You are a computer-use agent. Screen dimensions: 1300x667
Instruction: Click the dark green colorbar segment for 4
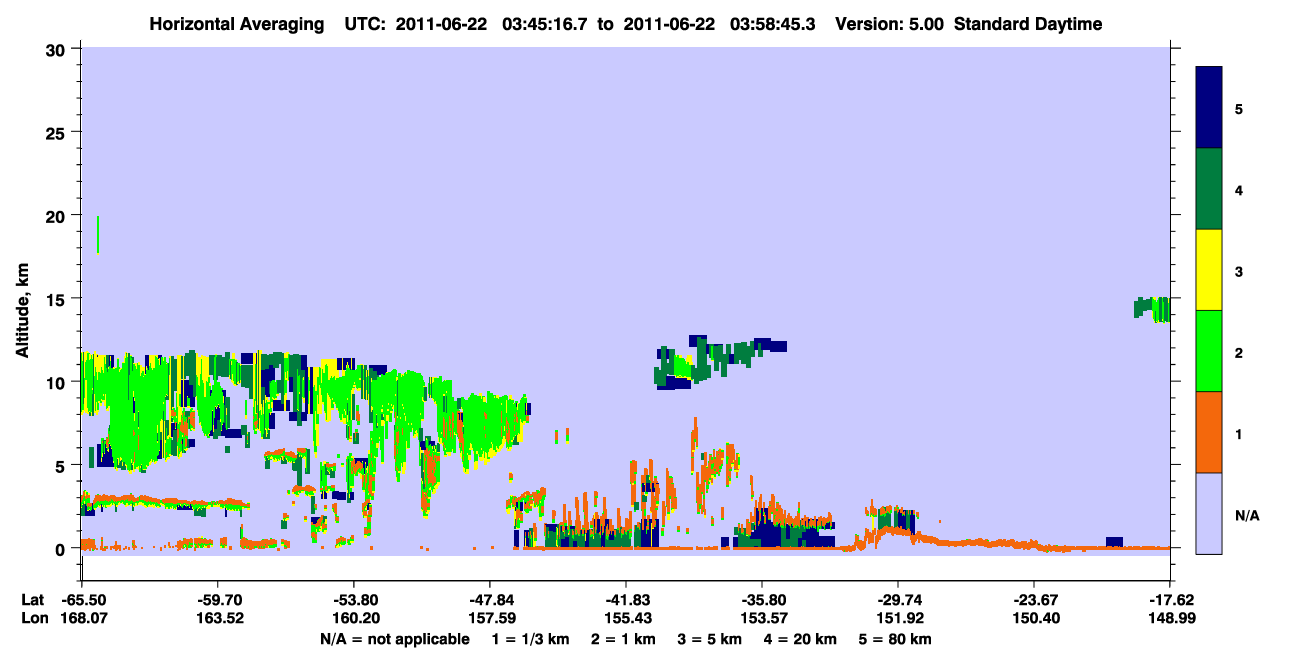pyautogui.click(x=1209, y=189)
